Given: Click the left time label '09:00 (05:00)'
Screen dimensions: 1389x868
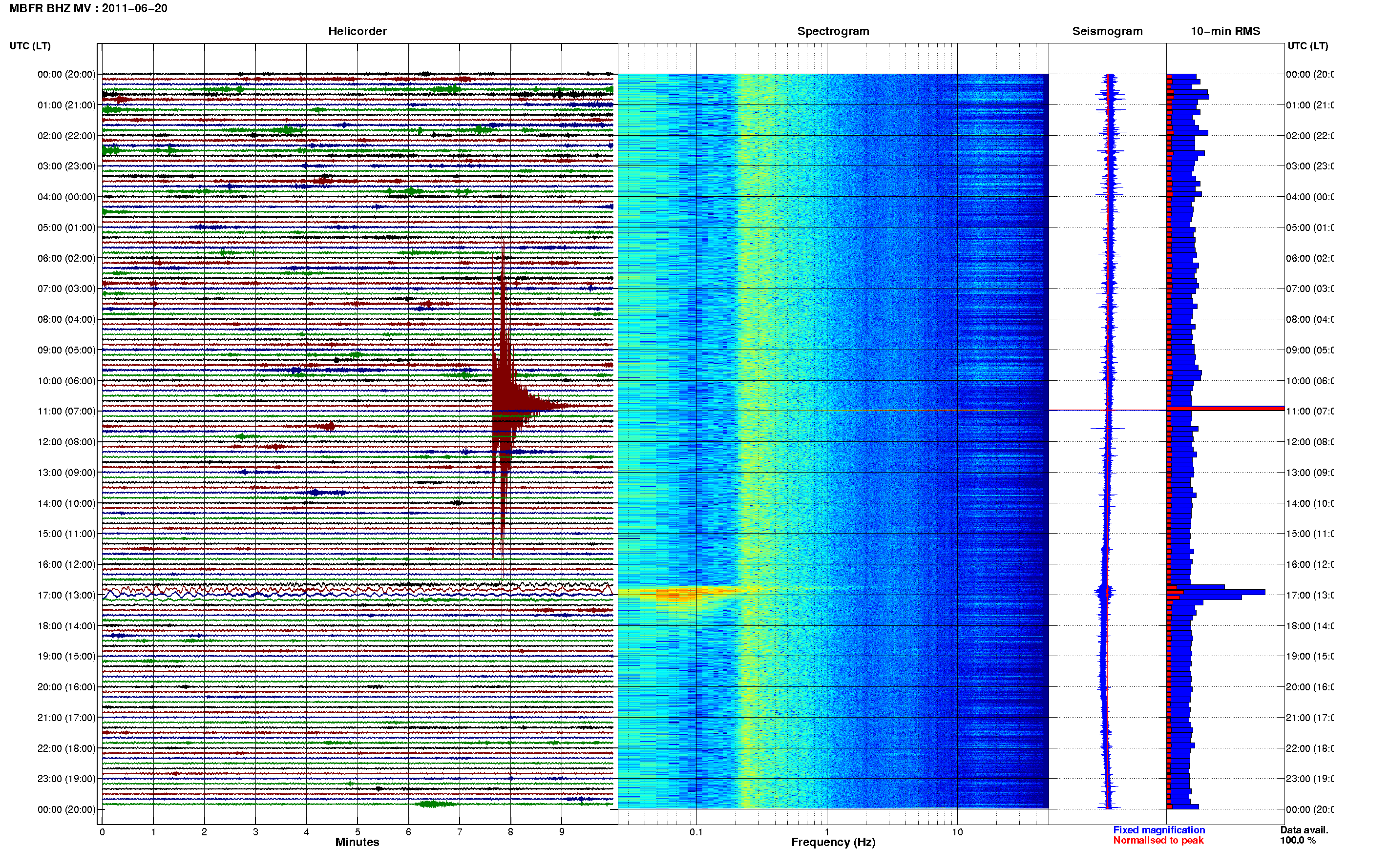Looking at the screenshot, I should (66, 350).
